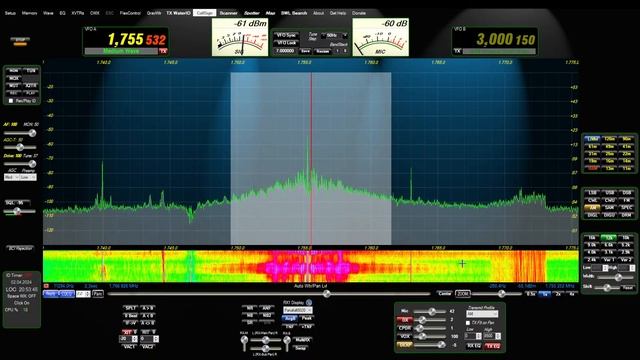Select the 12k filter button

tap(609, 238)
